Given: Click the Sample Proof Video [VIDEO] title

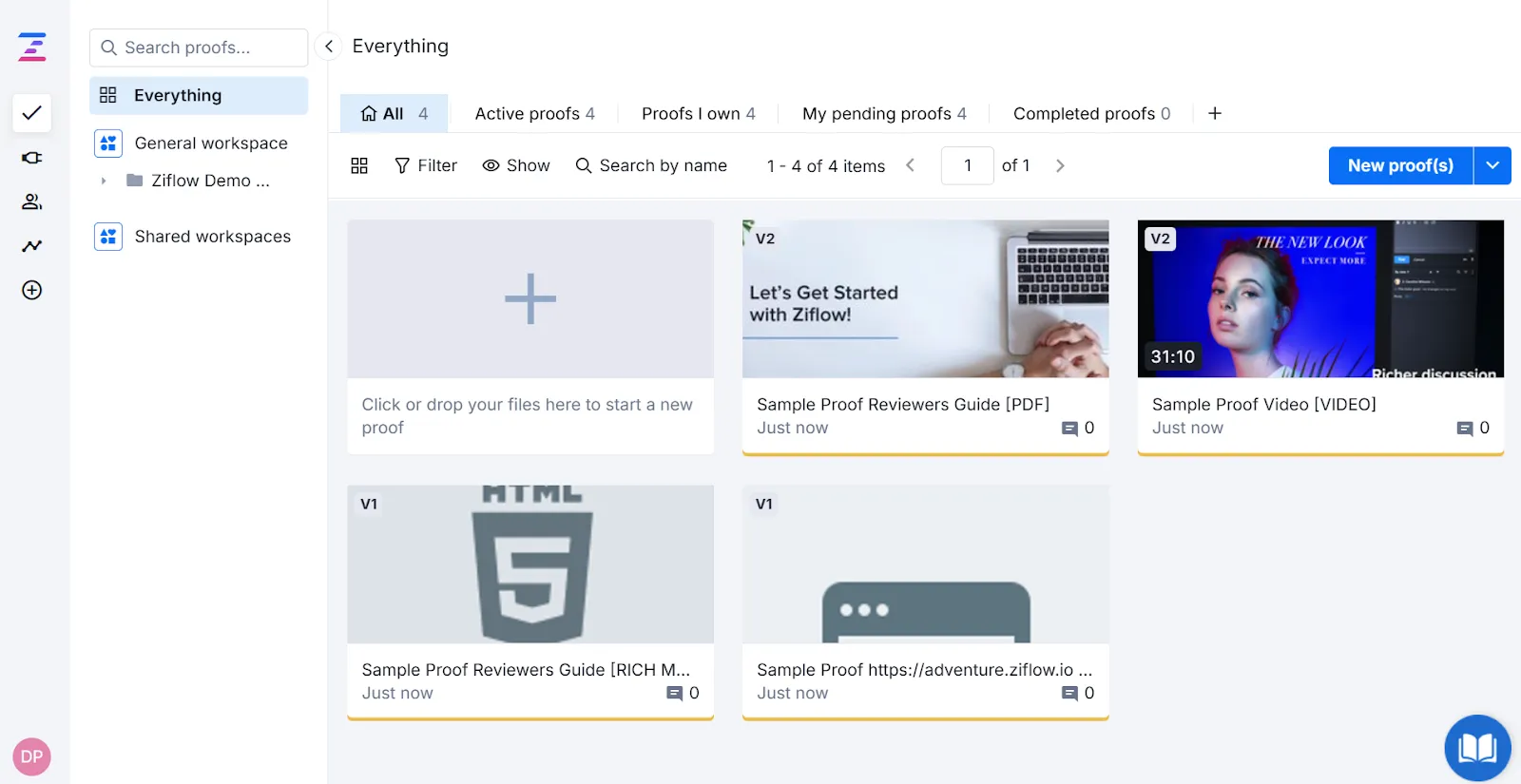Looking at the screenshot, I should click(x=1264, y=404).
